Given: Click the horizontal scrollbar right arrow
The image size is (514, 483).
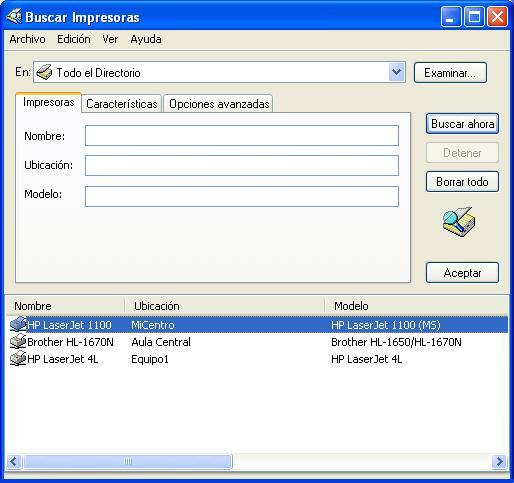Looking at the screenshot, I should click(x=500, y=462).
